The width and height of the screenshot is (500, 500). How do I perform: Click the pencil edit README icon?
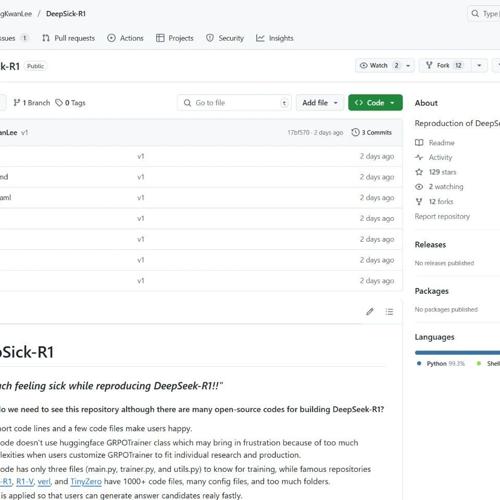coord(370,311)
